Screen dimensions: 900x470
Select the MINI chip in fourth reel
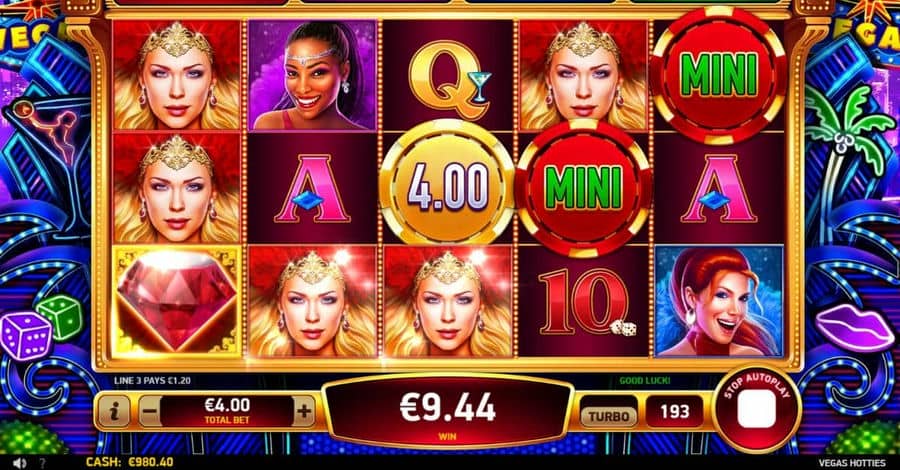click(x=583, y=187)
